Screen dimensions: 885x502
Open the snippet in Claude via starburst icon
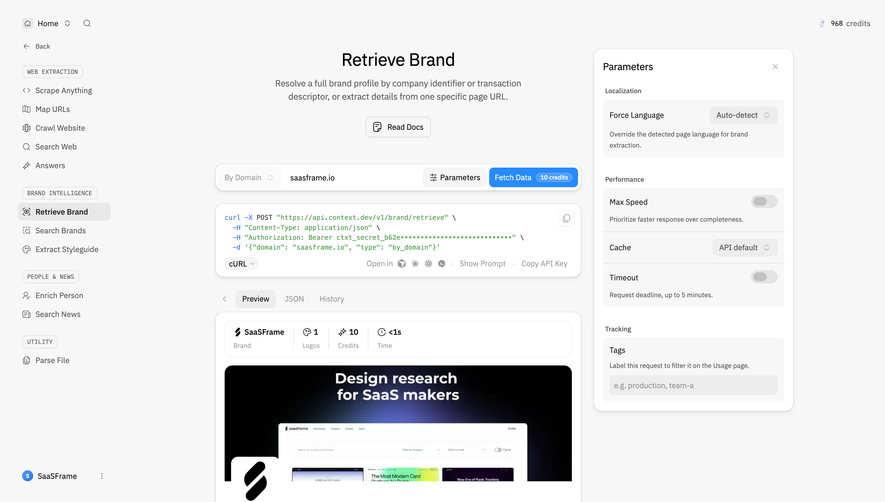[x=415, y=264]
